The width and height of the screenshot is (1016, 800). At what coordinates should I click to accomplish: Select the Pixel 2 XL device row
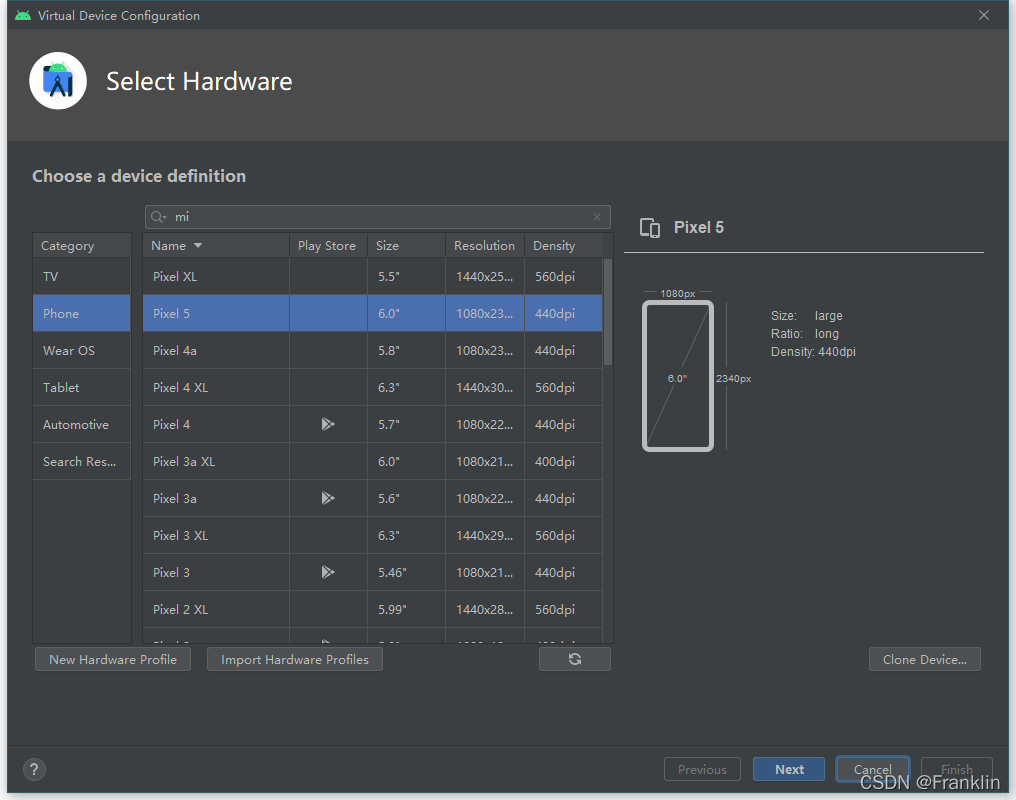pos(373,609)
